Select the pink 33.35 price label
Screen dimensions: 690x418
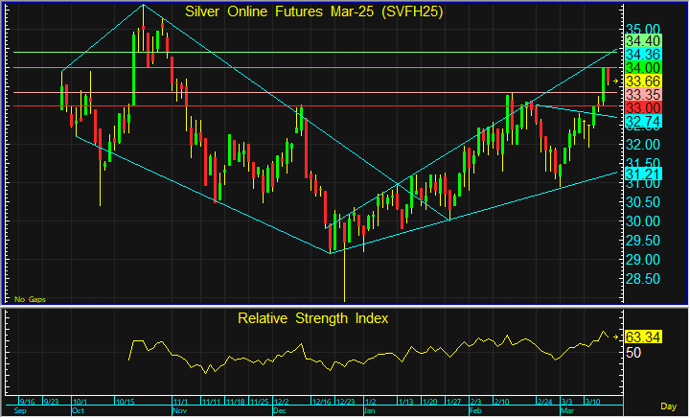[x=641, y=93]
